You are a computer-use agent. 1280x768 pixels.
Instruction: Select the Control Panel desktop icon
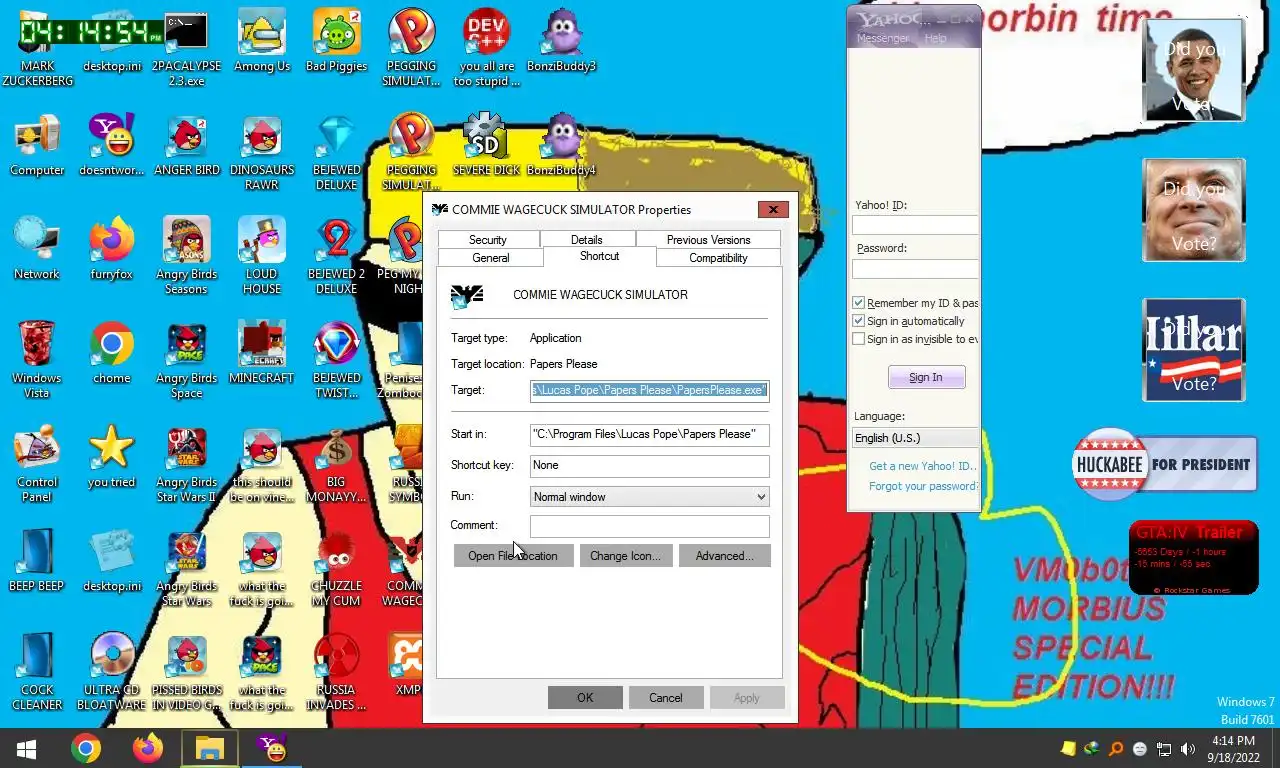(36, 465)
